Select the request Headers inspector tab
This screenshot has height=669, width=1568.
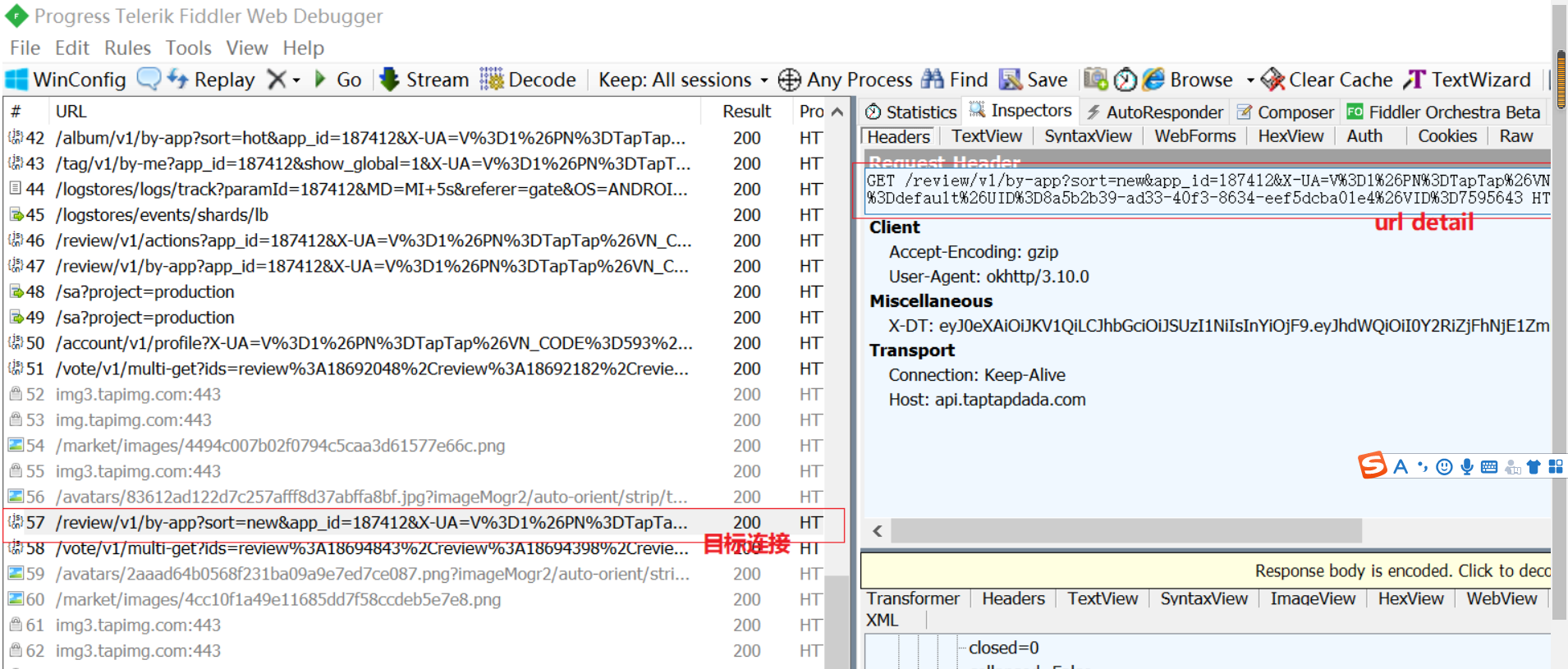pos(899,137)
